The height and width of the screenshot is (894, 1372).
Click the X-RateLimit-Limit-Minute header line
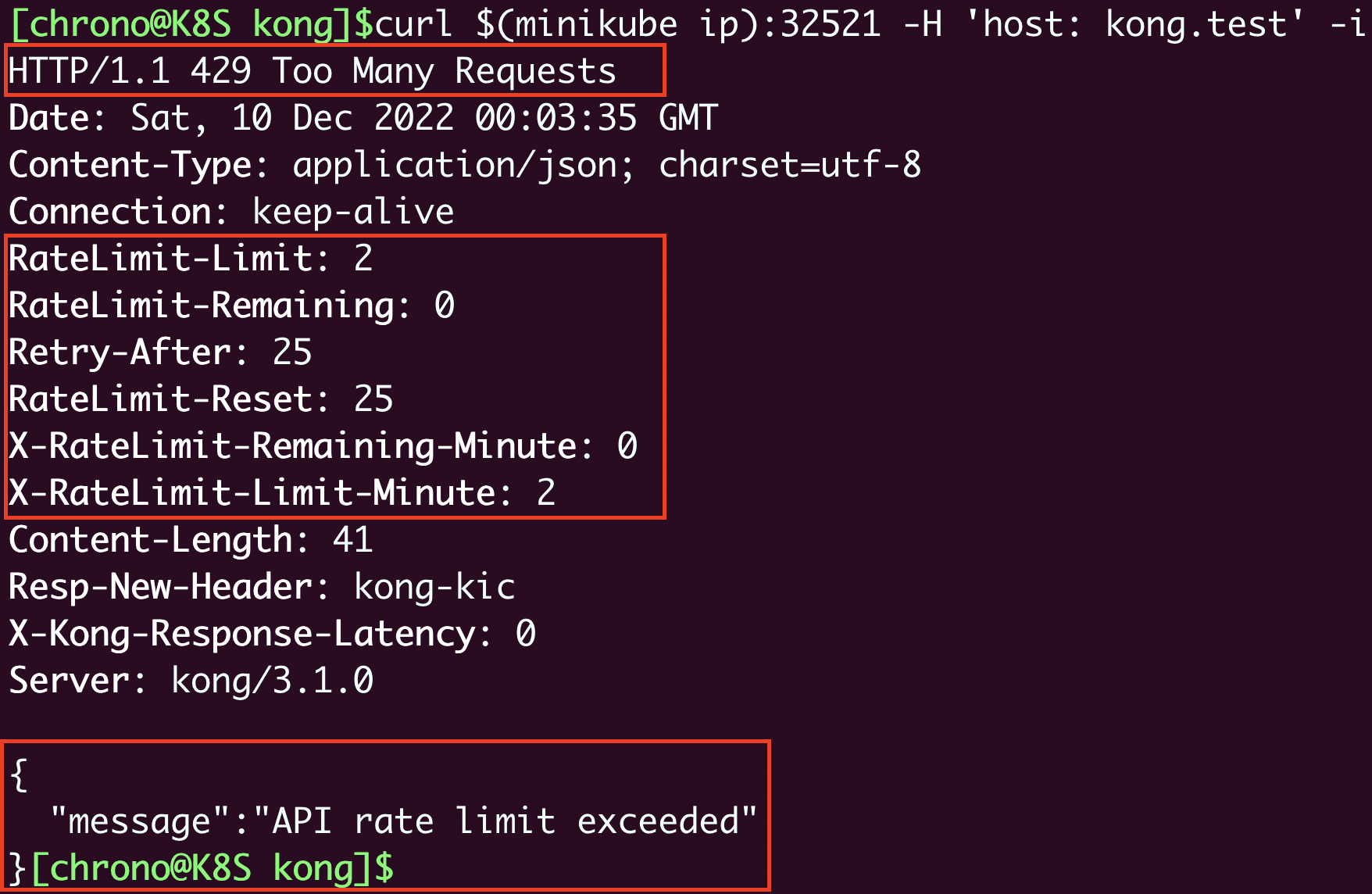click(282, 493)
